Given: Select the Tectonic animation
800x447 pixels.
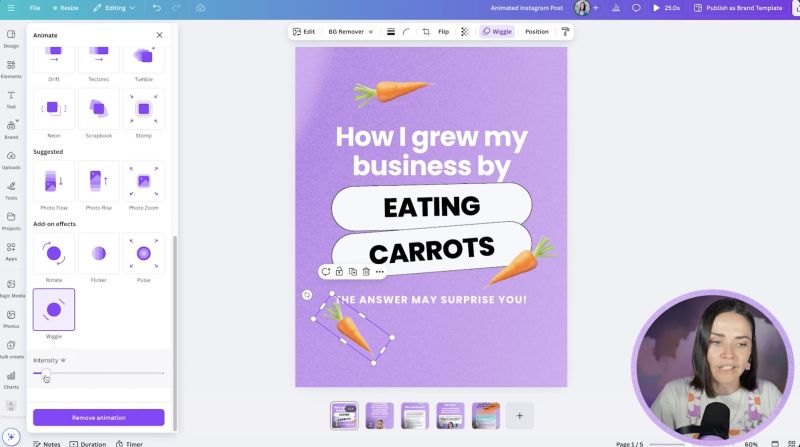Looking at the screenshot, I should 98,64.
